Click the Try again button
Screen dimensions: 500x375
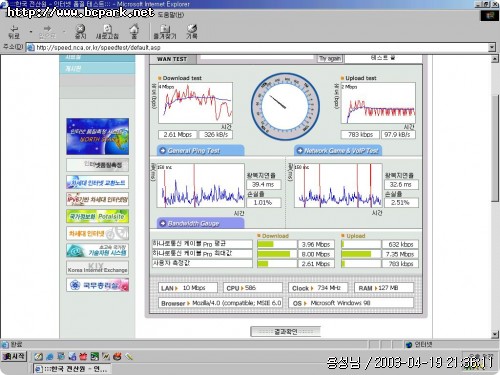(x=330, y=59)
